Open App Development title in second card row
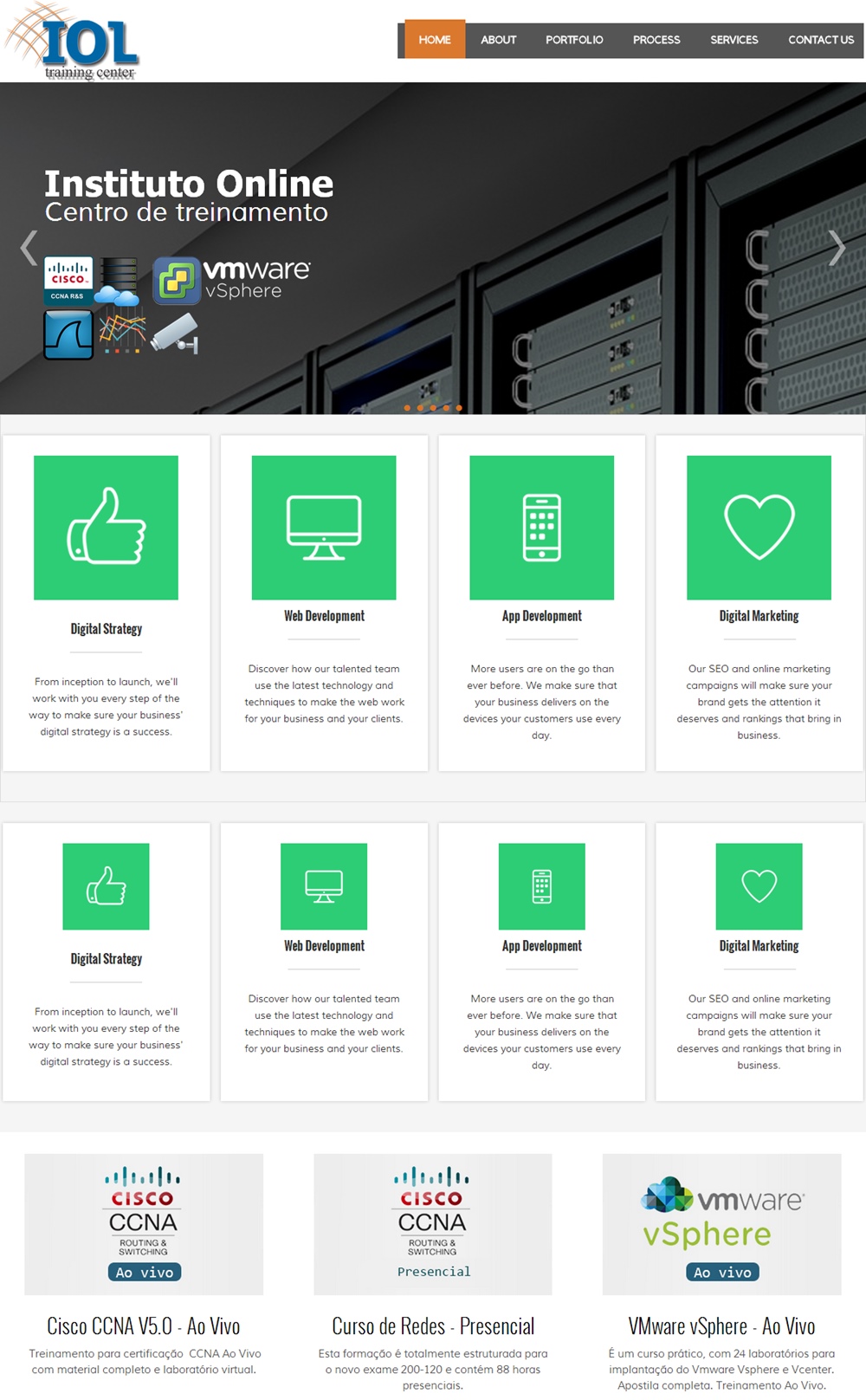Viewport: 866px width, 1400px height. pyautogui.click(x=542, y=946)
